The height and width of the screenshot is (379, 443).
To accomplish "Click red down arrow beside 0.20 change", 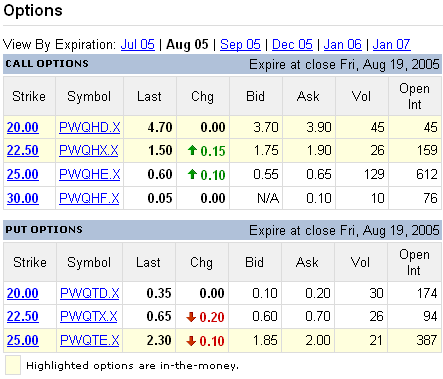I will click(191, 317).
